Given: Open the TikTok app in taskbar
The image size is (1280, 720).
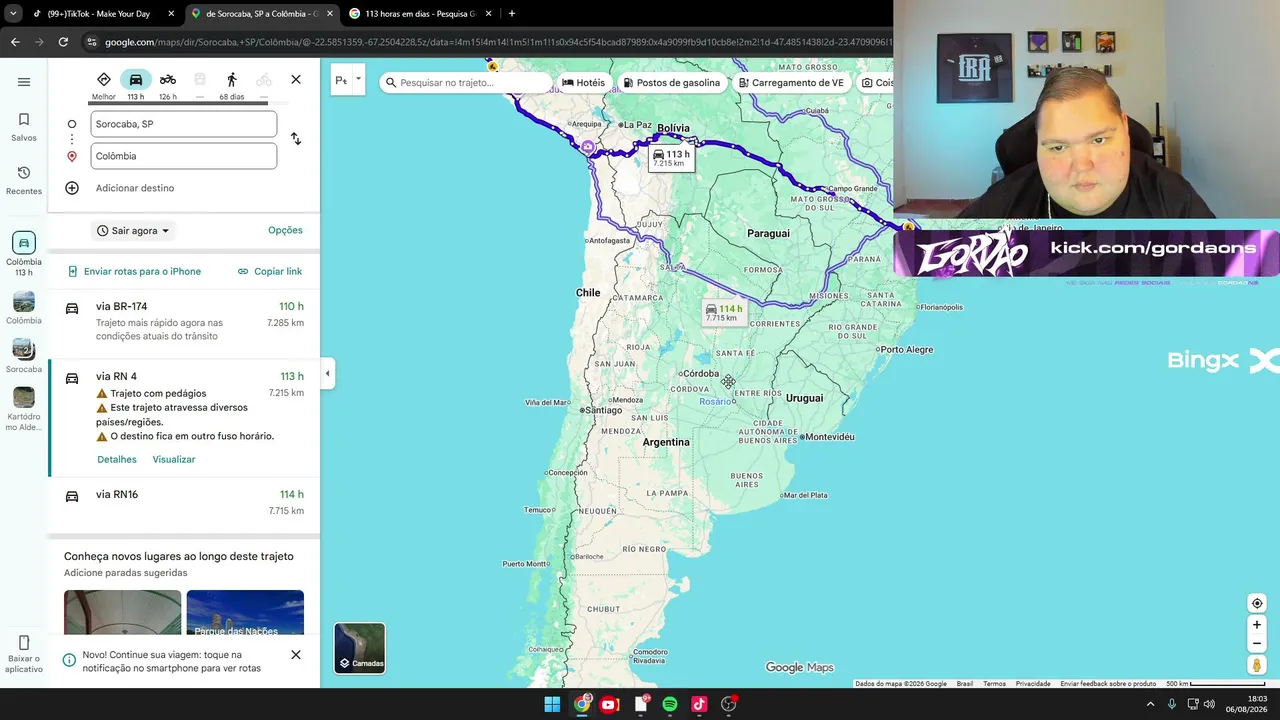Looking at the screenshot, I should point(699,704).
